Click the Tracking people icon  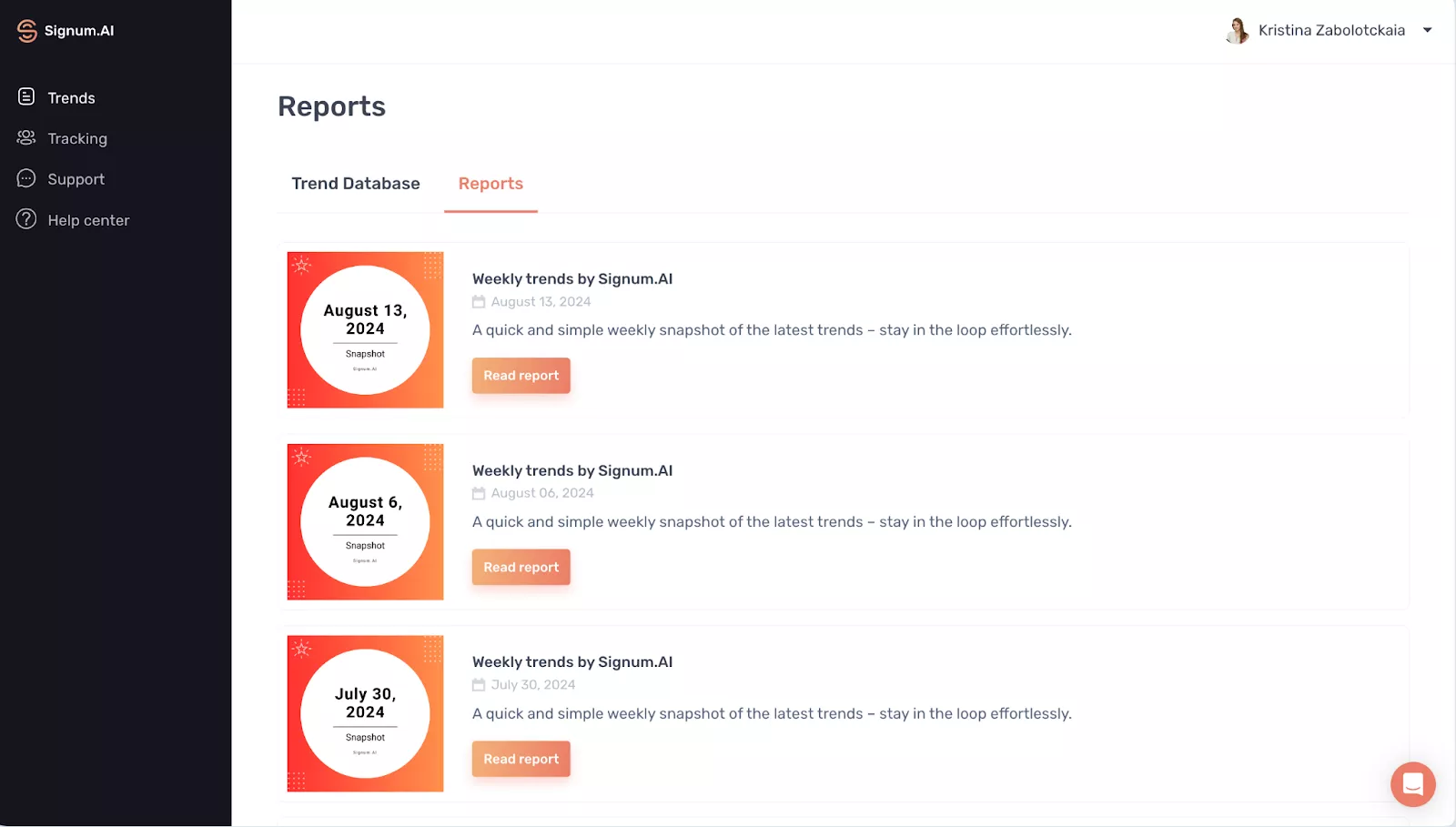[26, 138]
